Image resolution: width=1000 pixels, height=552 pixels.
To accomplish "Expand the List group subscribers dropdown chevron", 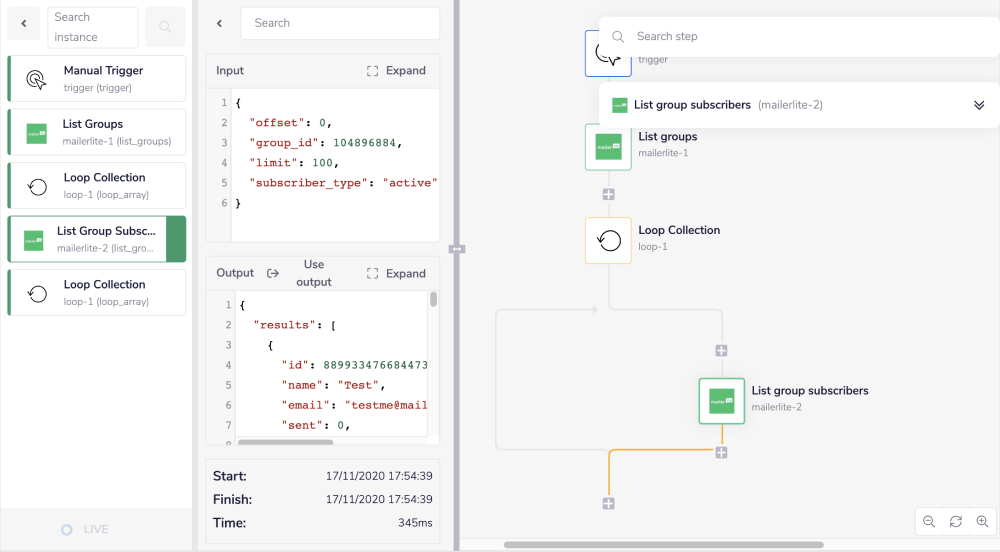I will point(979,105).
